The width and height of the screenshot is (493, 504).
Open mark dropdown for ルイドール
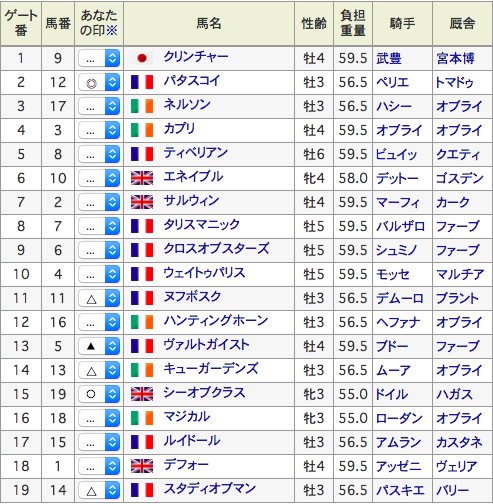pos(99,443)
